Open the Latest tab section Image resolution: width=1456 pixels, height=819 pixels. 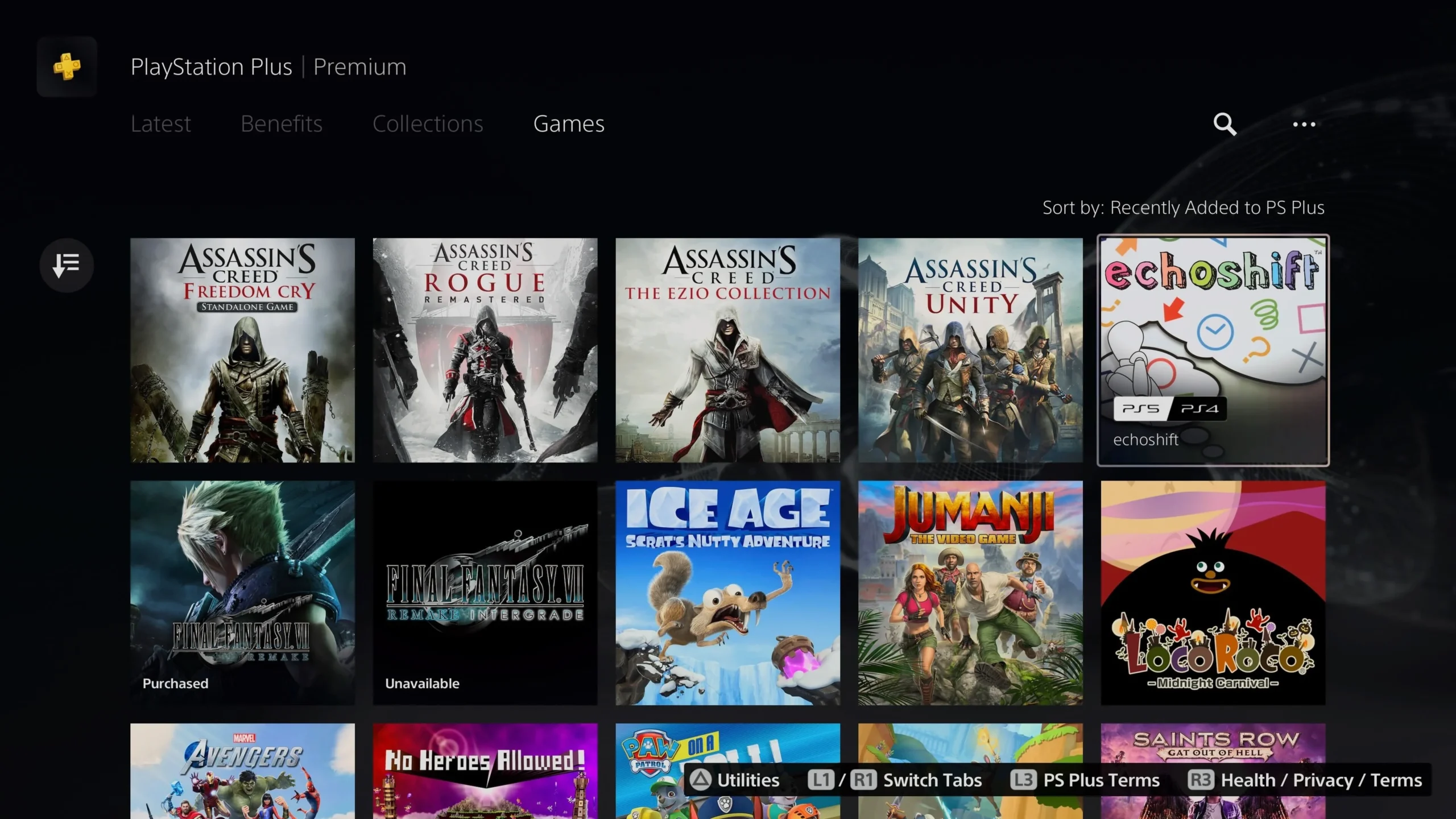[161, 123]
